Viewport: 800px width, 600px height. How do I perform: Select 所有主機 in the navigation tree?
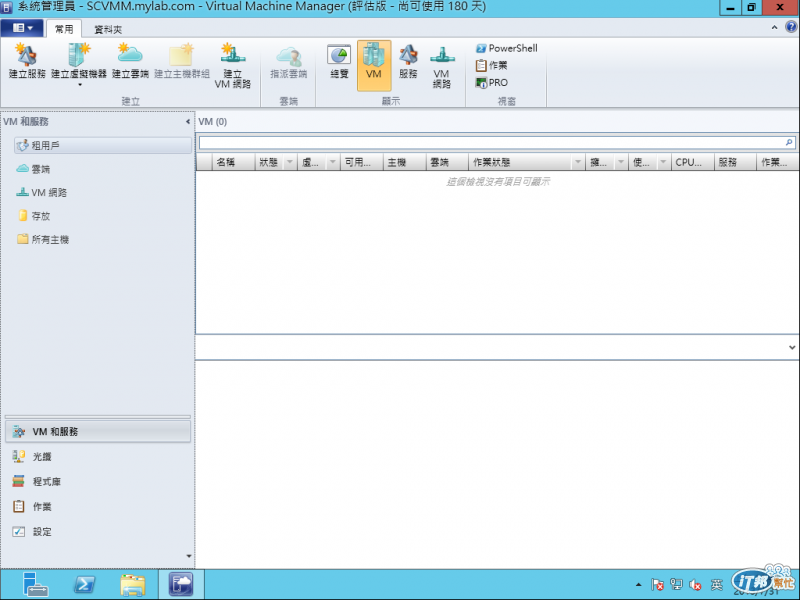point(43,239)
